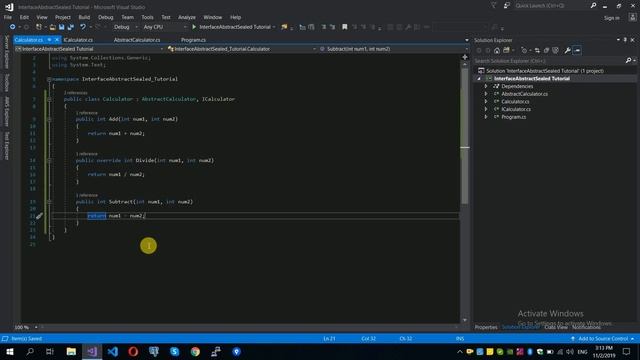Image resolution: width=640 pixels, height=360 pixels.
Task: Click the bookmark icon in the toolbar
Action: [344, 27]
